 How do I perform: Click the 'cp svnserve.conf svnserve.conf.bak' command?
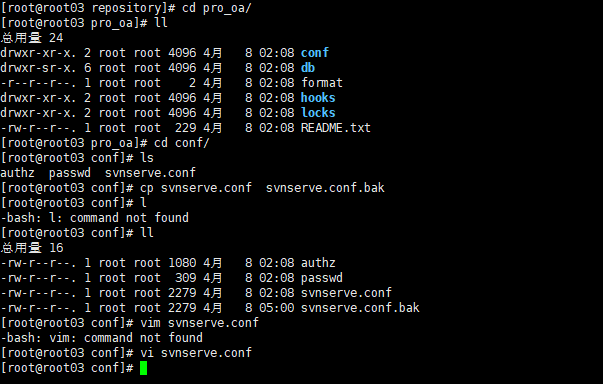tap(262, 188)
